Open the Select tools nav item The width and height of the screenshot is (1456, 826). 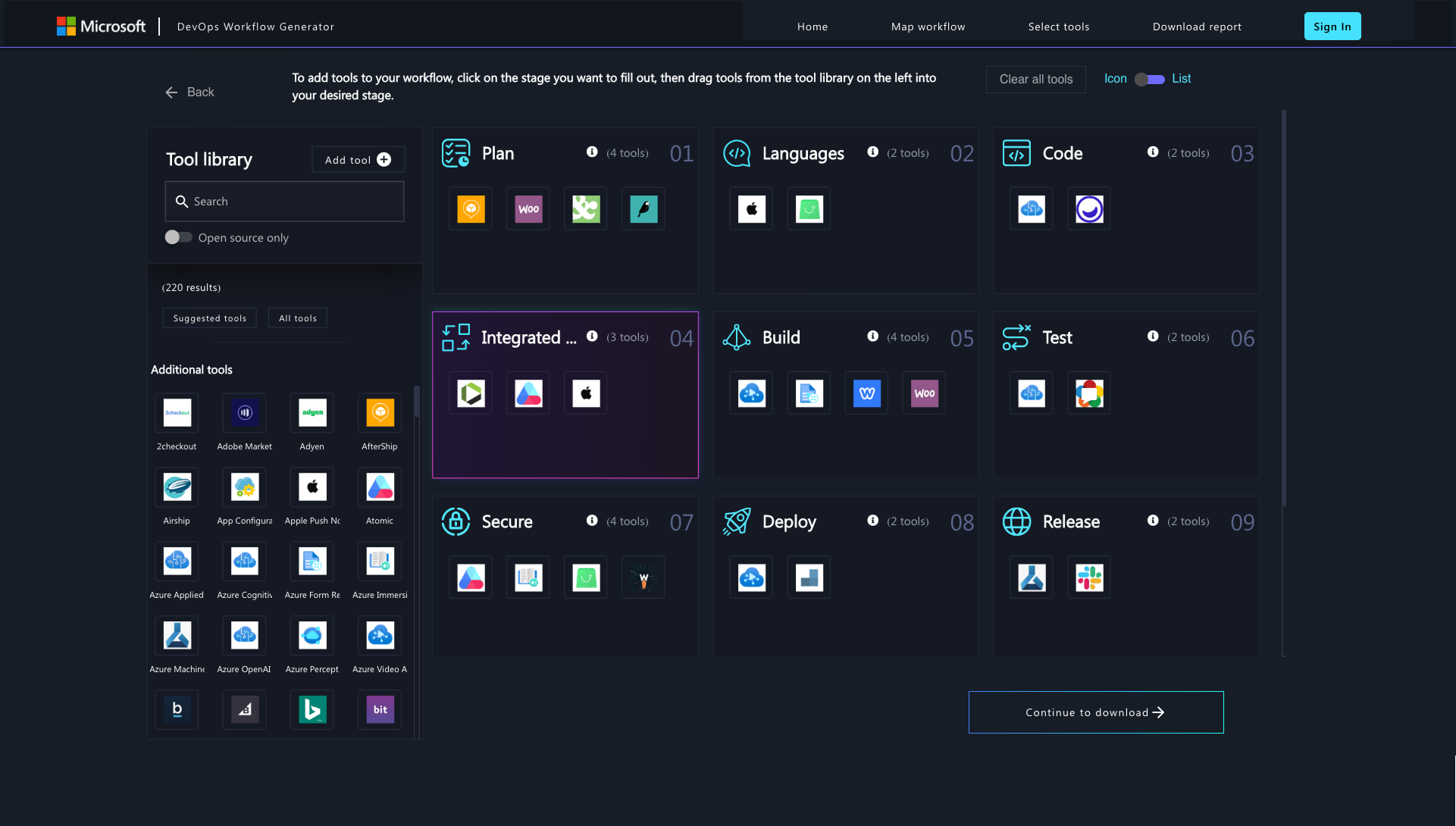pos(1058,27)
